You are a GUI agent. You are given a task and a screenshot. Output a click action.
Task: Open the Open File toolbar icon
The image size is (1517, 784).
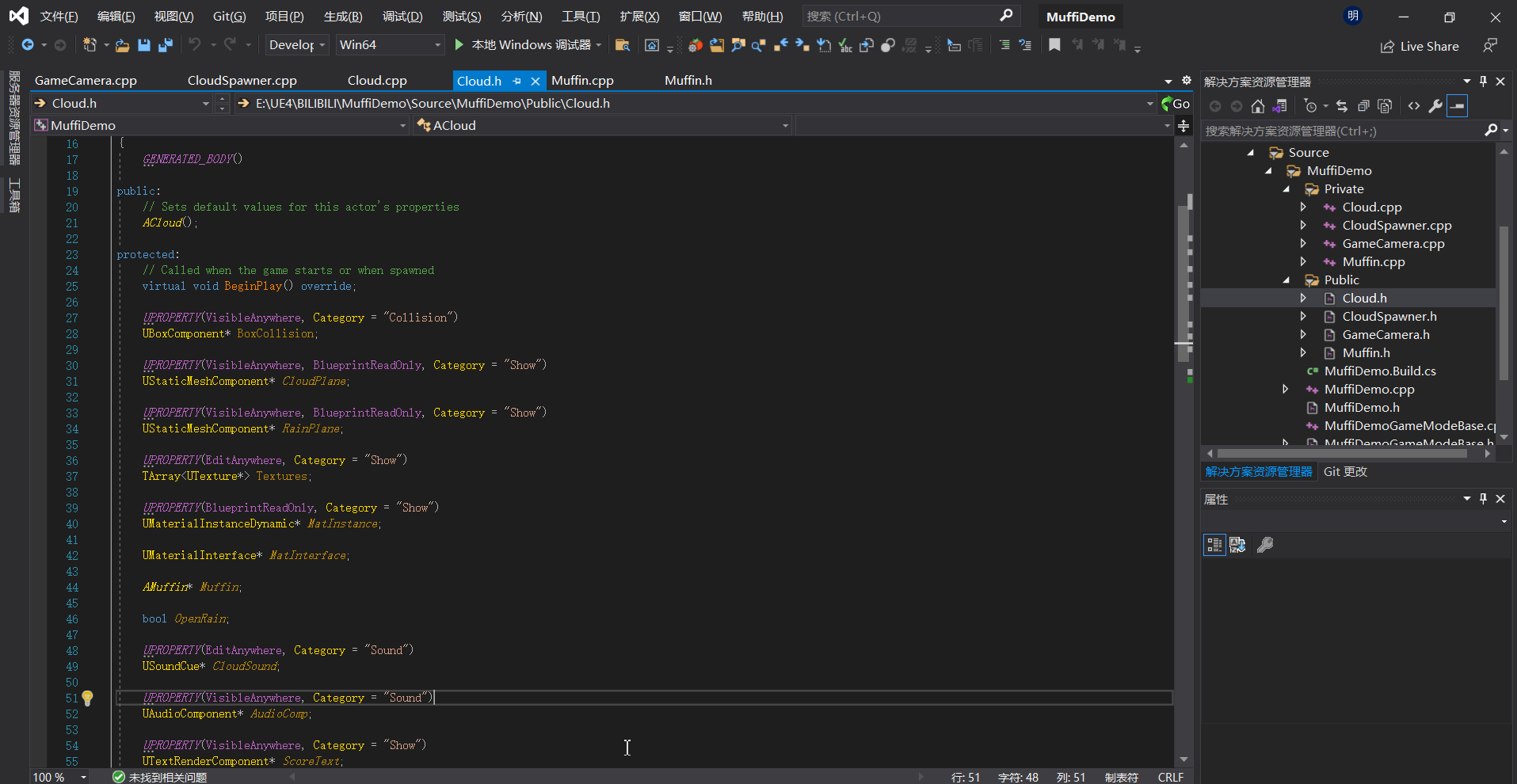122,45
